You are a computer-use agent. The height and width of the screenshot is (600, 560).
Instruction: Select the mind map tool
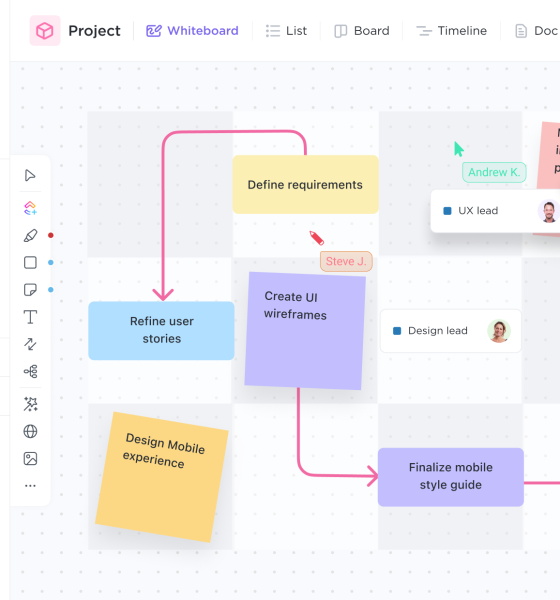pos(30,371)
